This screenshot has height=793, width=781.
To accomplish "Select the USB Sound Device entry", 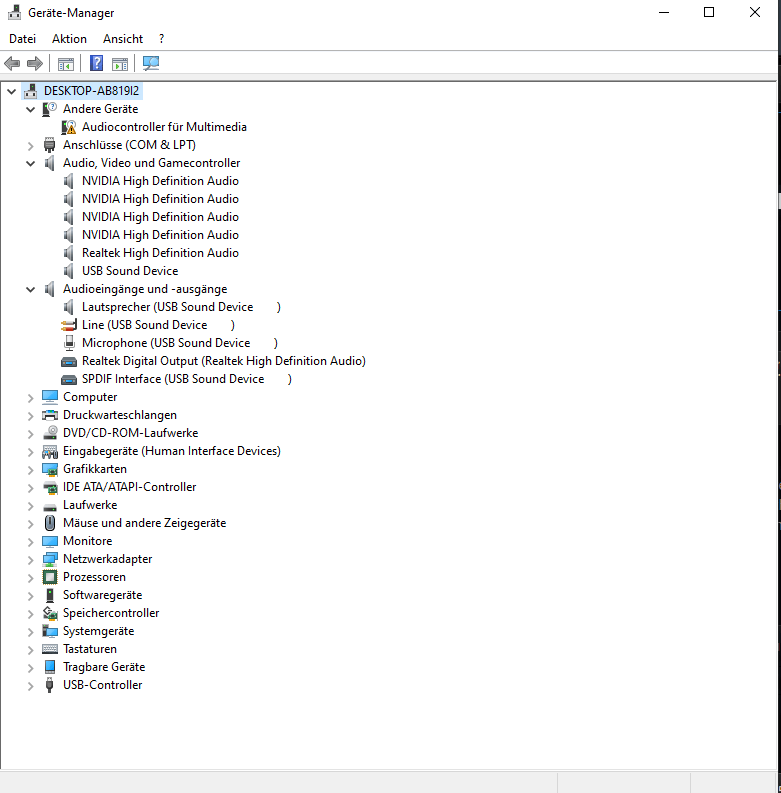I will pos(130,271).
